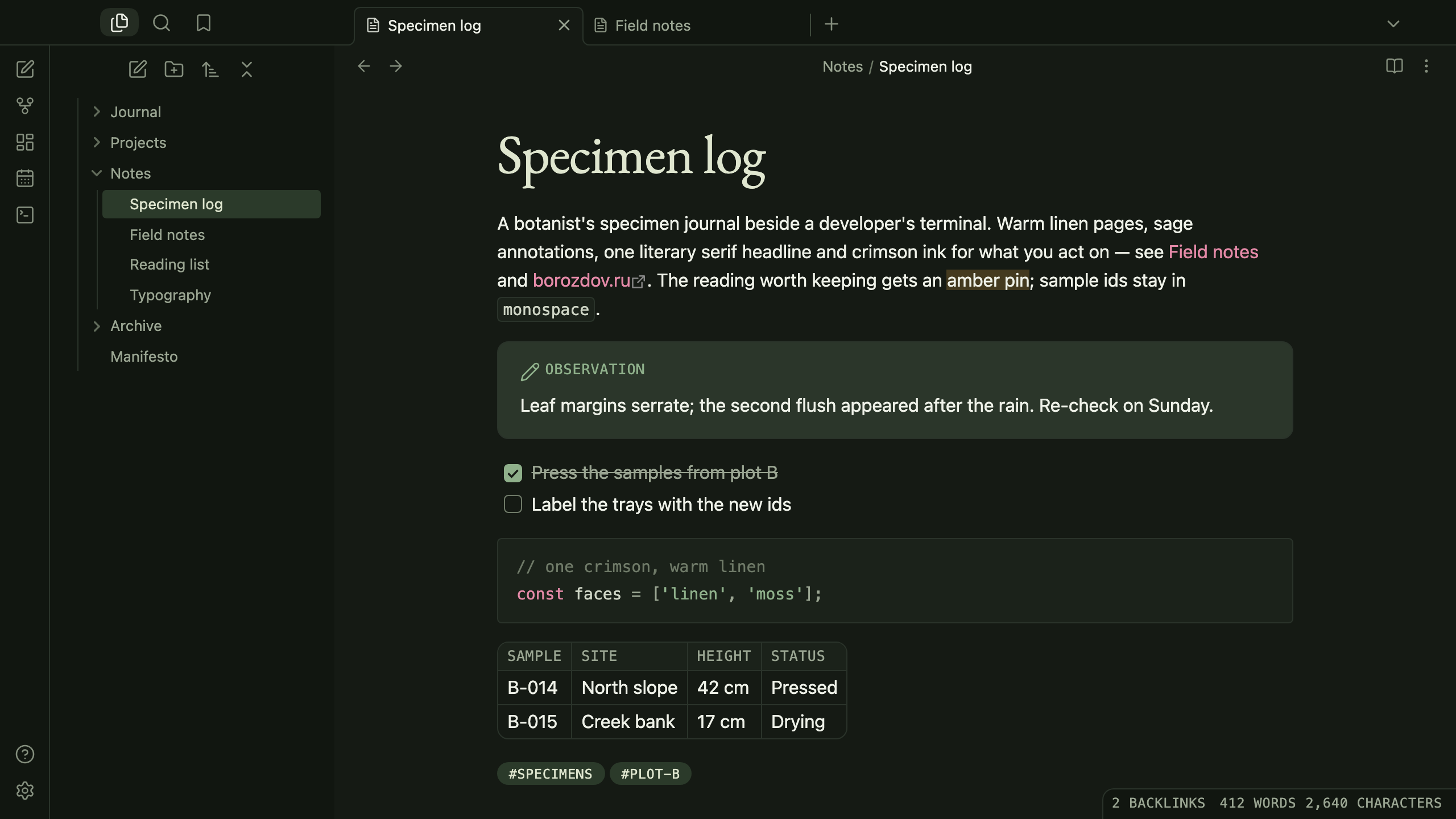Create new note from left ribbon
Image resolution: width=1456 pixels, height=819 pixels.
(25, 69)
